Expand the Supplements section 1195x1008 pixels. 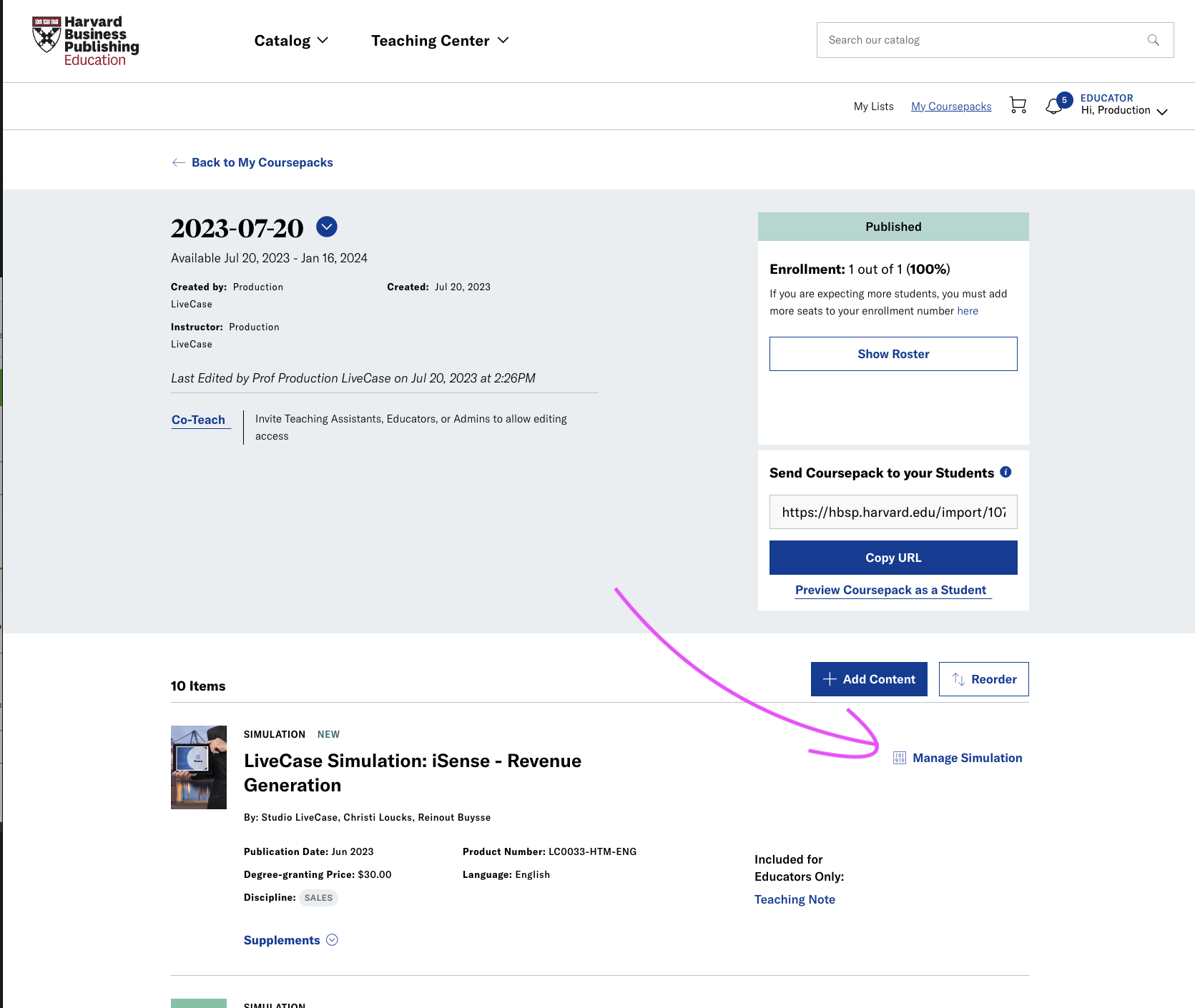tap(290, 940)
